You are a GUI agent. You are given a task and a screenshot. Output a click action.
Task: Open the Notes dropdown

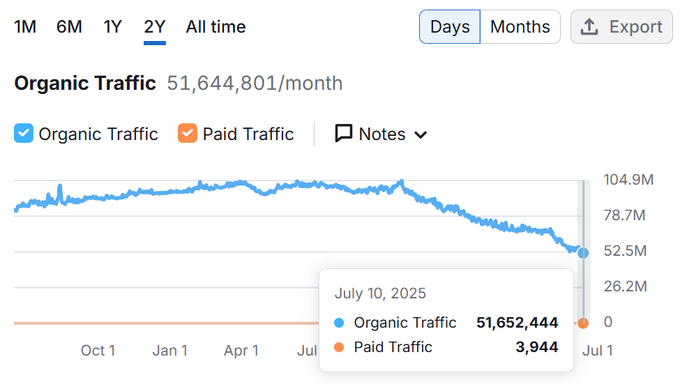[x=381, y=134]
